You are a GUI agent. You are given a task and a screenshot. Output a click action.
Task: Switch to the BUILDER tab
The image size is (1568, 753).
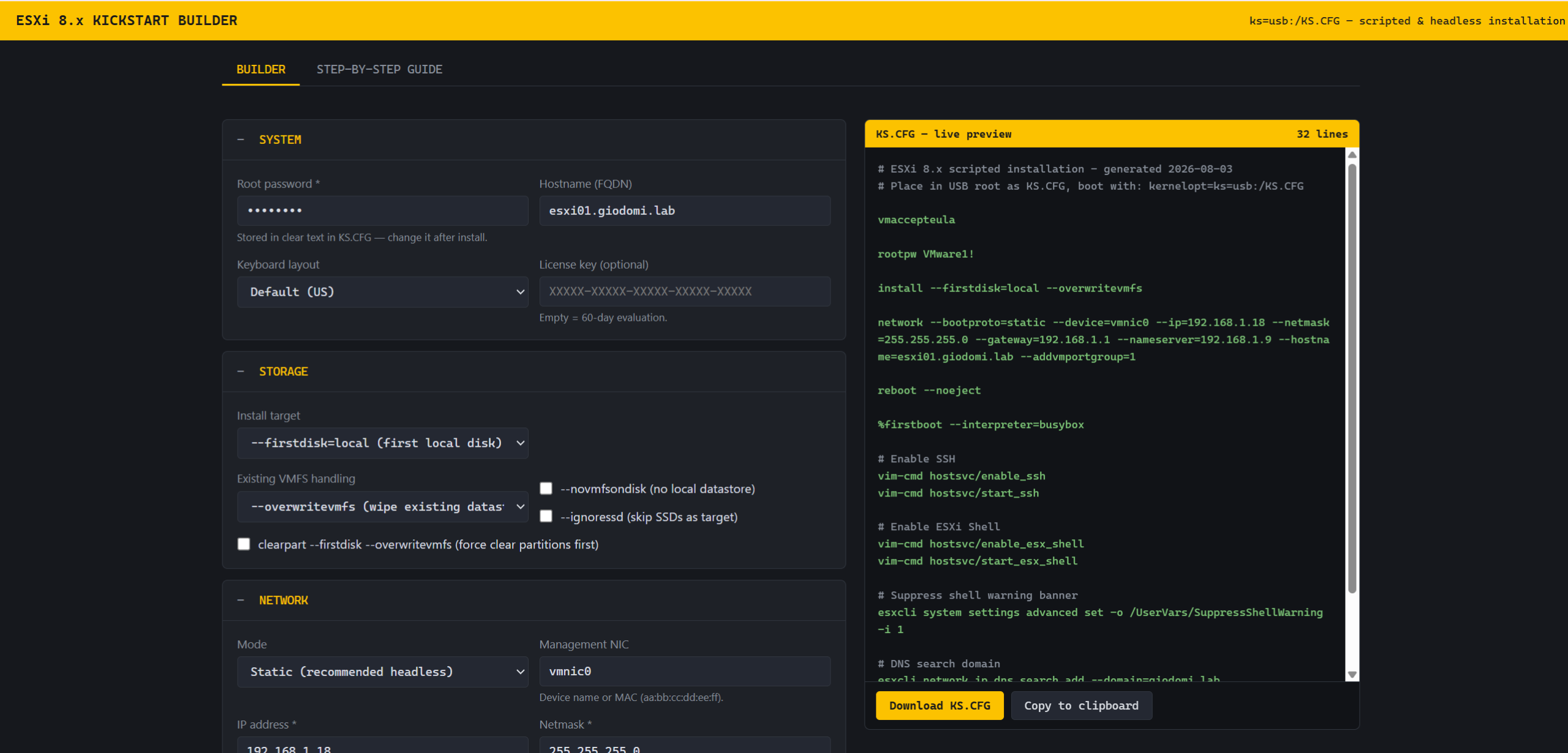click(261, 69)
